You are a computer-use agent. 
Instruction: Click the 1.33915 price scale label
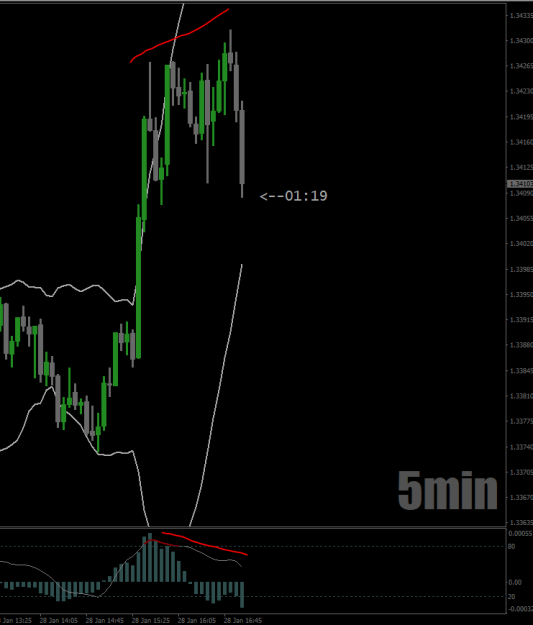pos(521,320)
